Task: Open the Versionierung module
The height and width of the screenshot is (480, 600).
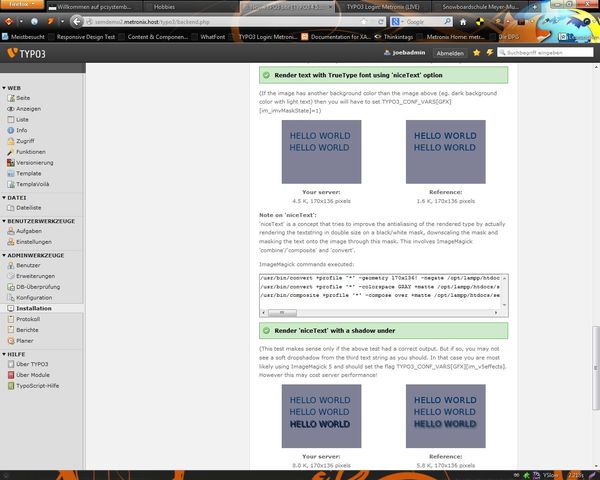Action: click(30, 163)
